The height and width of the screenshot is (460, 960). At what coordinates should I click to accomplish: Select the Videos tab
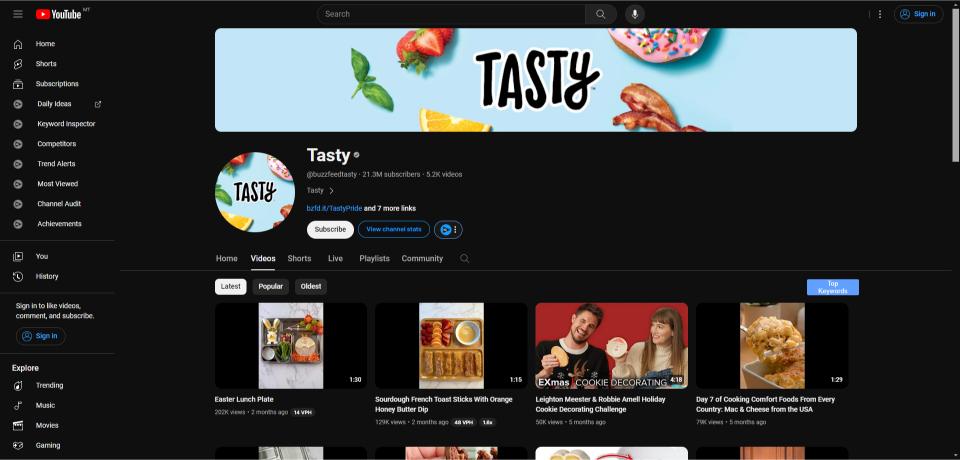tap(263, 258)
